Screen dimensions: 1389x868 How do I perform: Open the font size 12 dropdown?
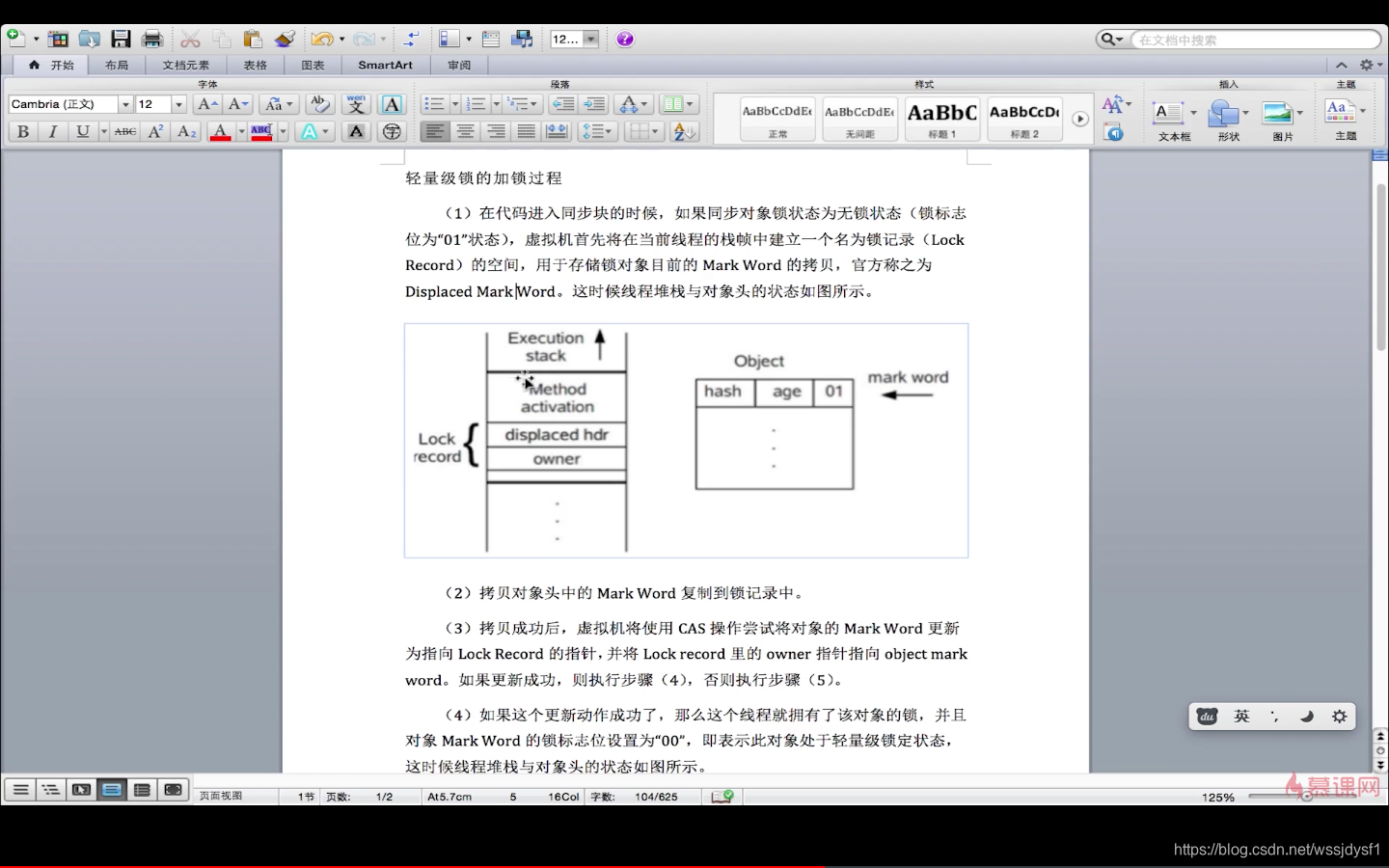click(178, 104)
